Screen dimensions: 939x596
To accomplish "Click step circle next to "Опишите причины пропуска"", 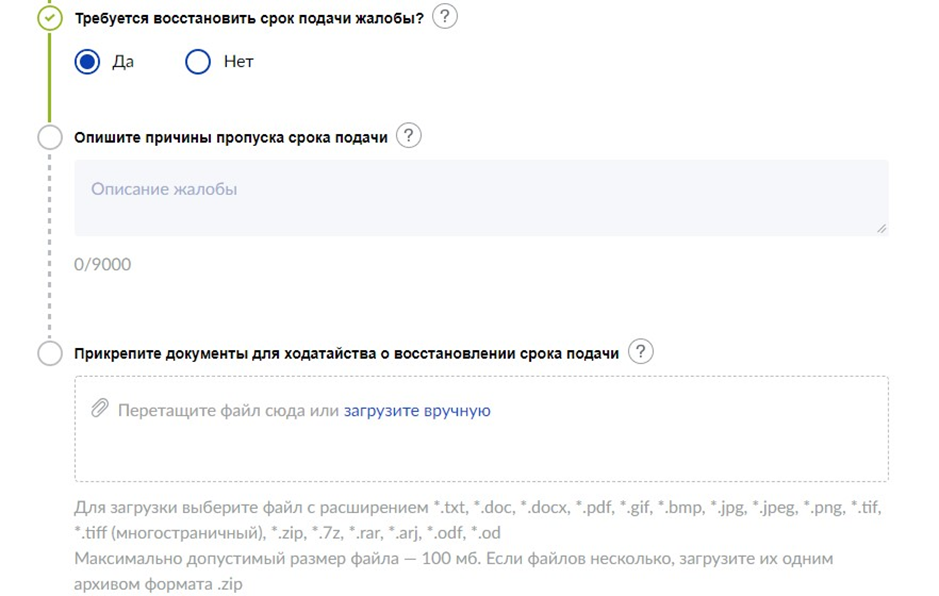I will pos(49,137).
